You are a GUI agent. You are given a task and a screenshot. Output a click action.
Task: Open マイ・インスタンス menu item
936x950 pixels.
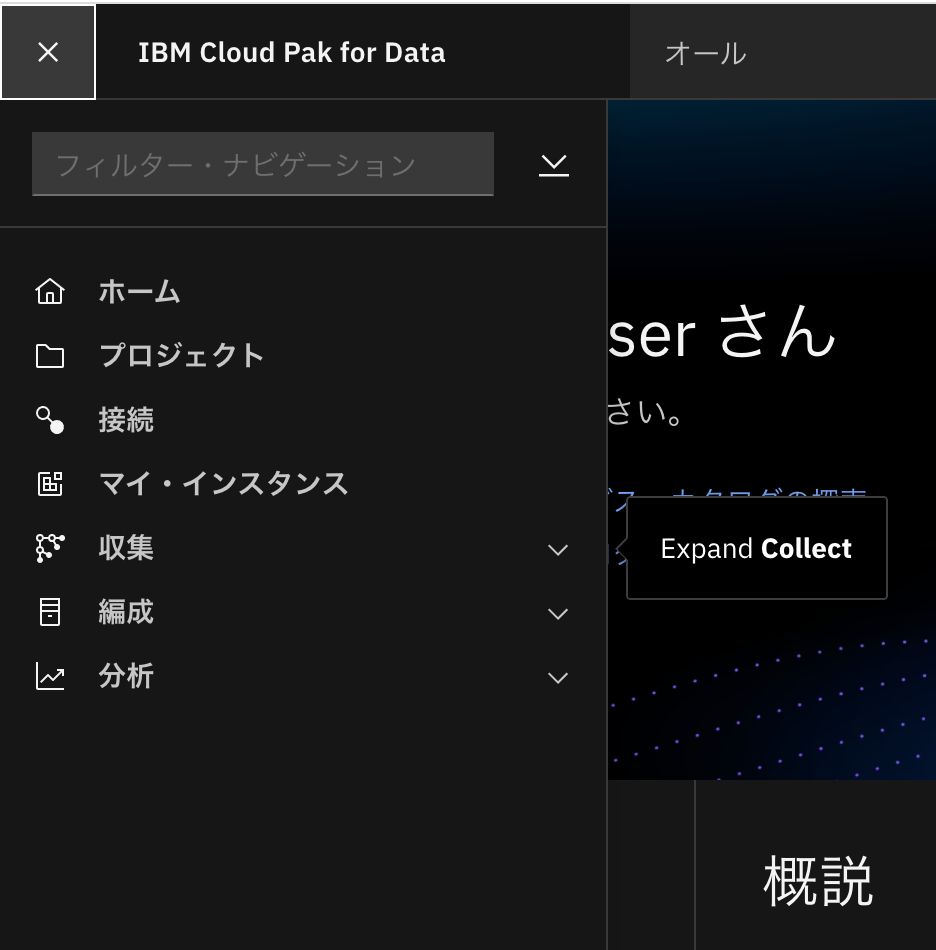[x=223, y=484]
